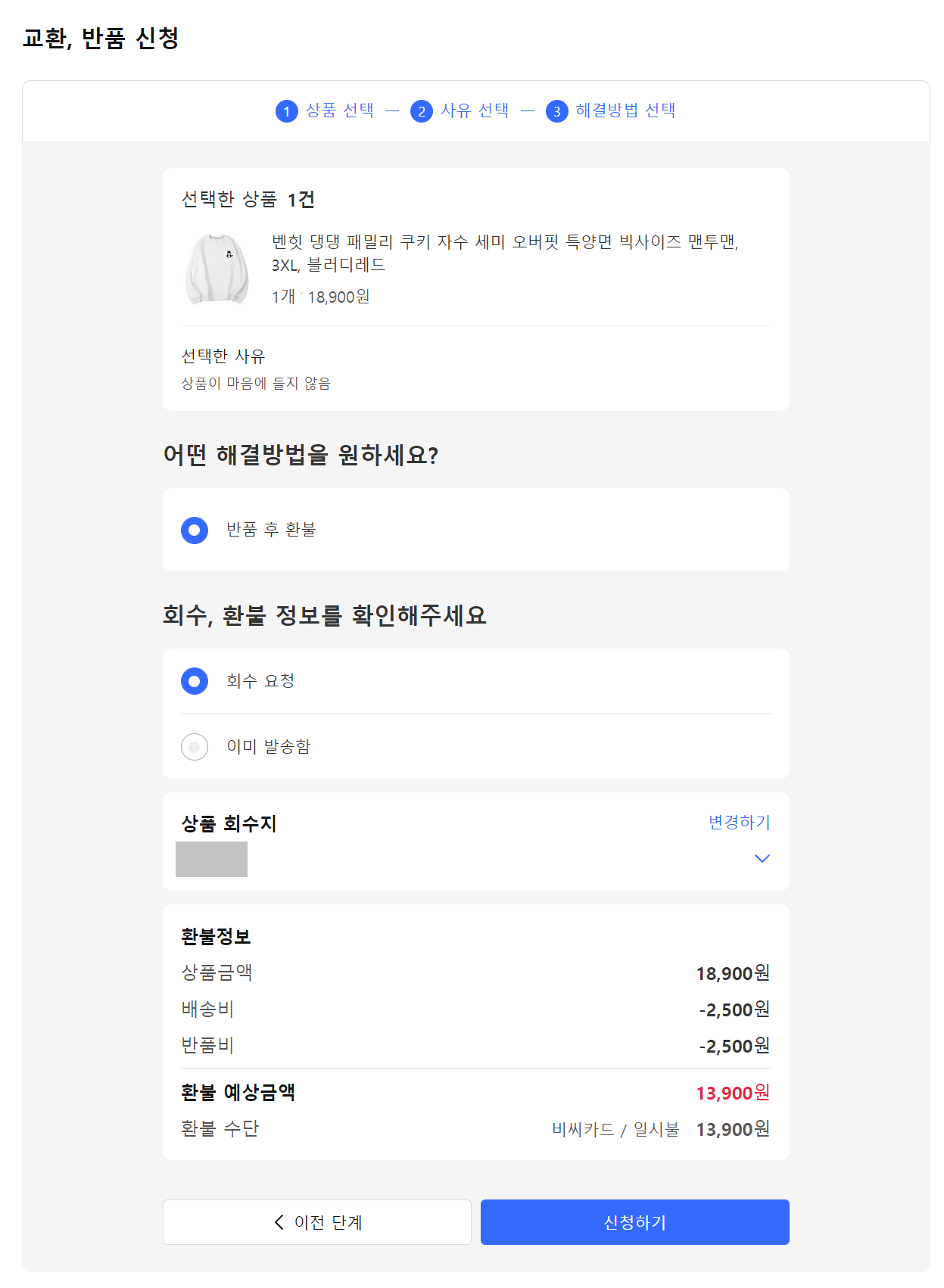Click the 비씨카드 / 일시불 refund method text
The width and height of the screenshot is (944, 1288).
point(615,1129)
